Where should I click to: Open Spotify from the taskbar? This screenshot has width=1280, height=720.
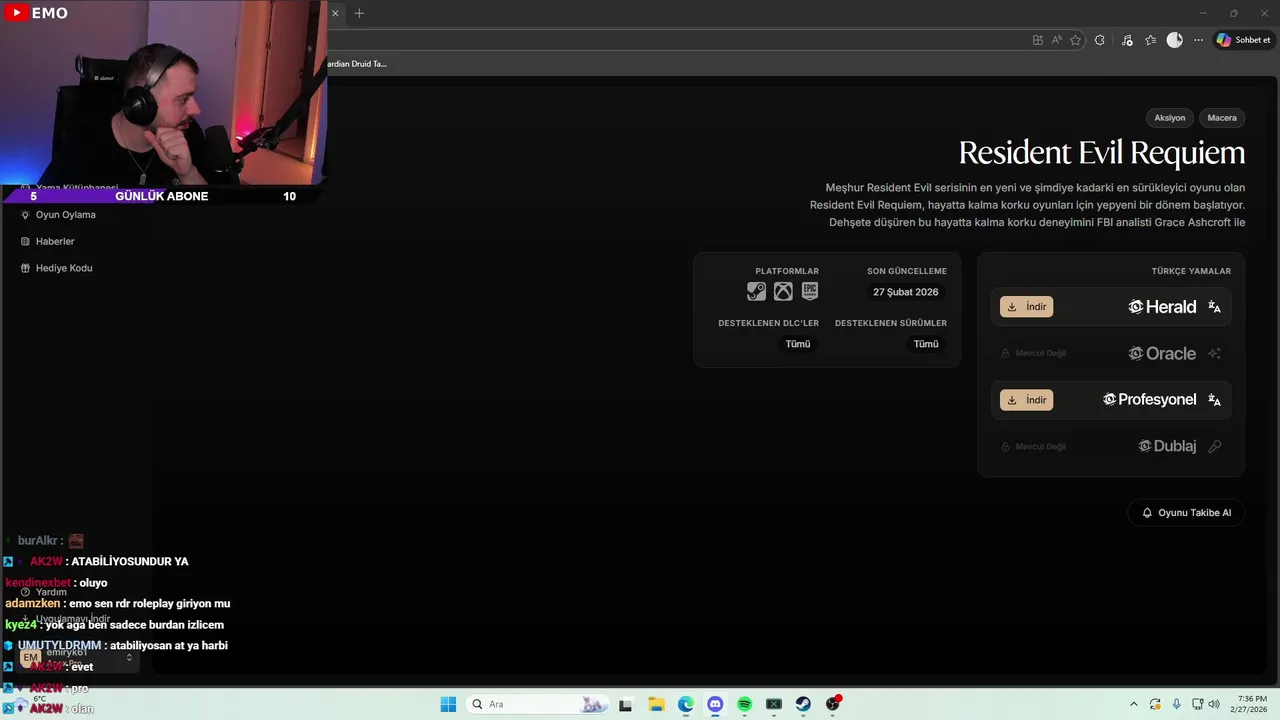tap(745, 704)
